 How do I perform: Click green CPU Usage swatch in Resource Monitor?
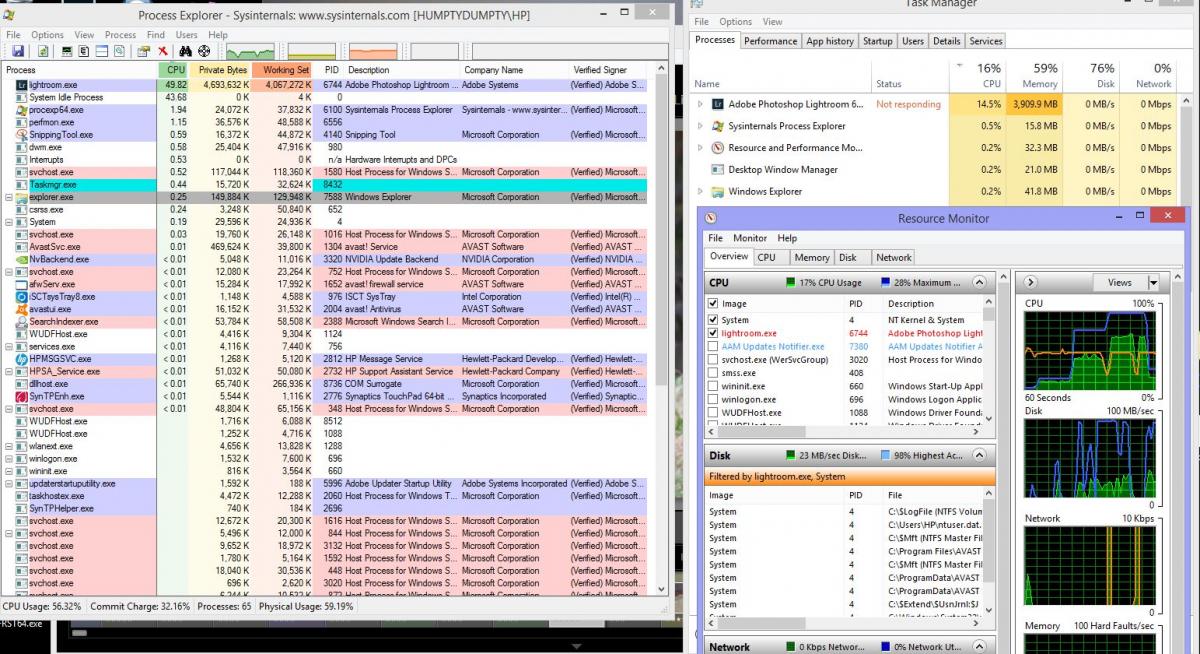pos(791,283)
